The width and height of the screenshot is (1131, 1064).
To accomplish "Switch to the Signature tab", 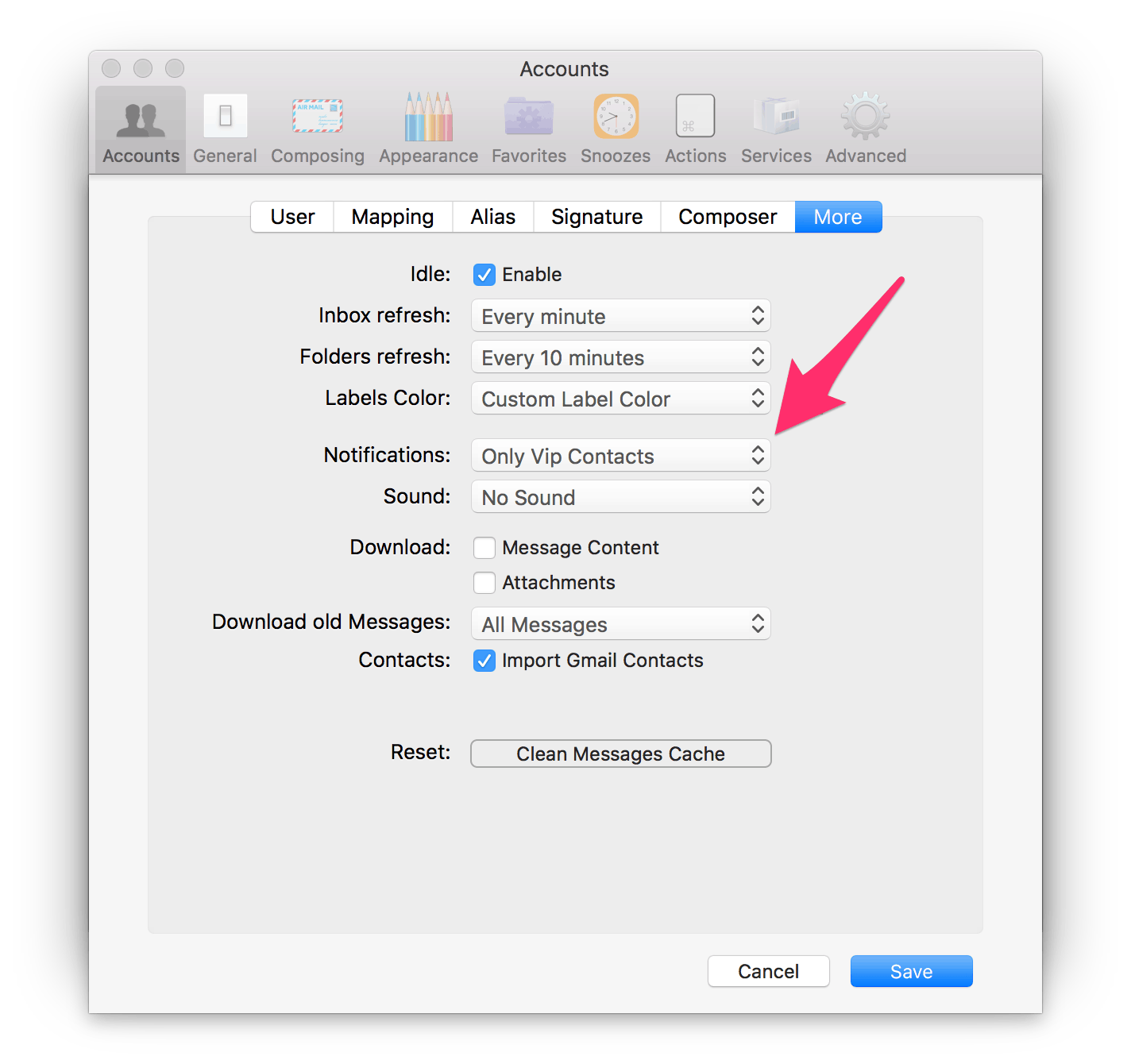I will click(x=597, y=217).
